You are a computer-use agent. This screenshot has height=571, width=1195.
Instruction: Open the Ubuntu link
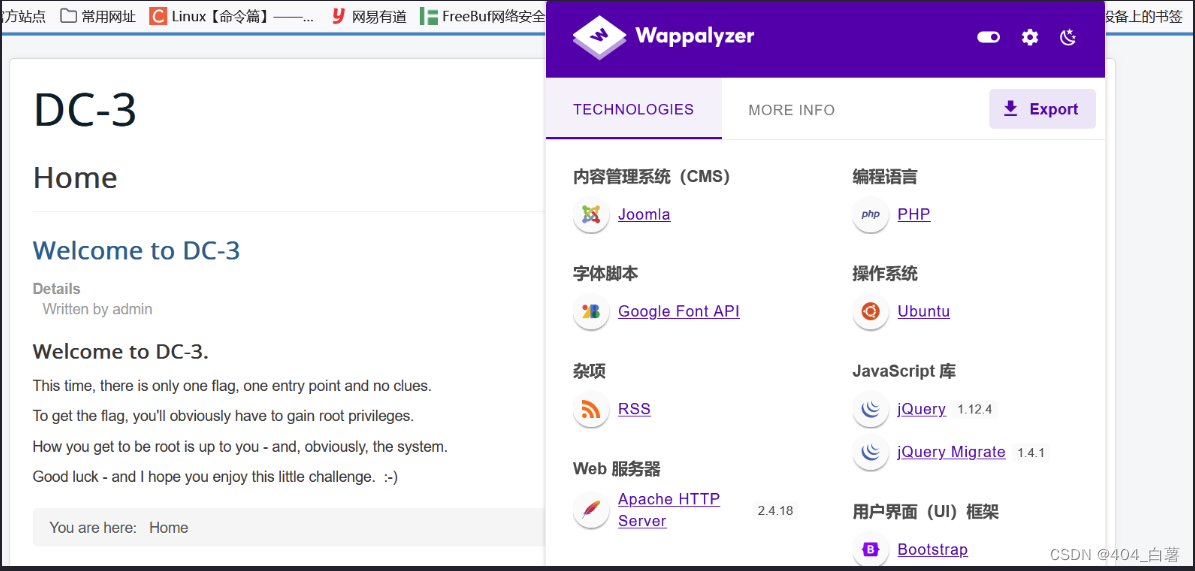(924, 311)
